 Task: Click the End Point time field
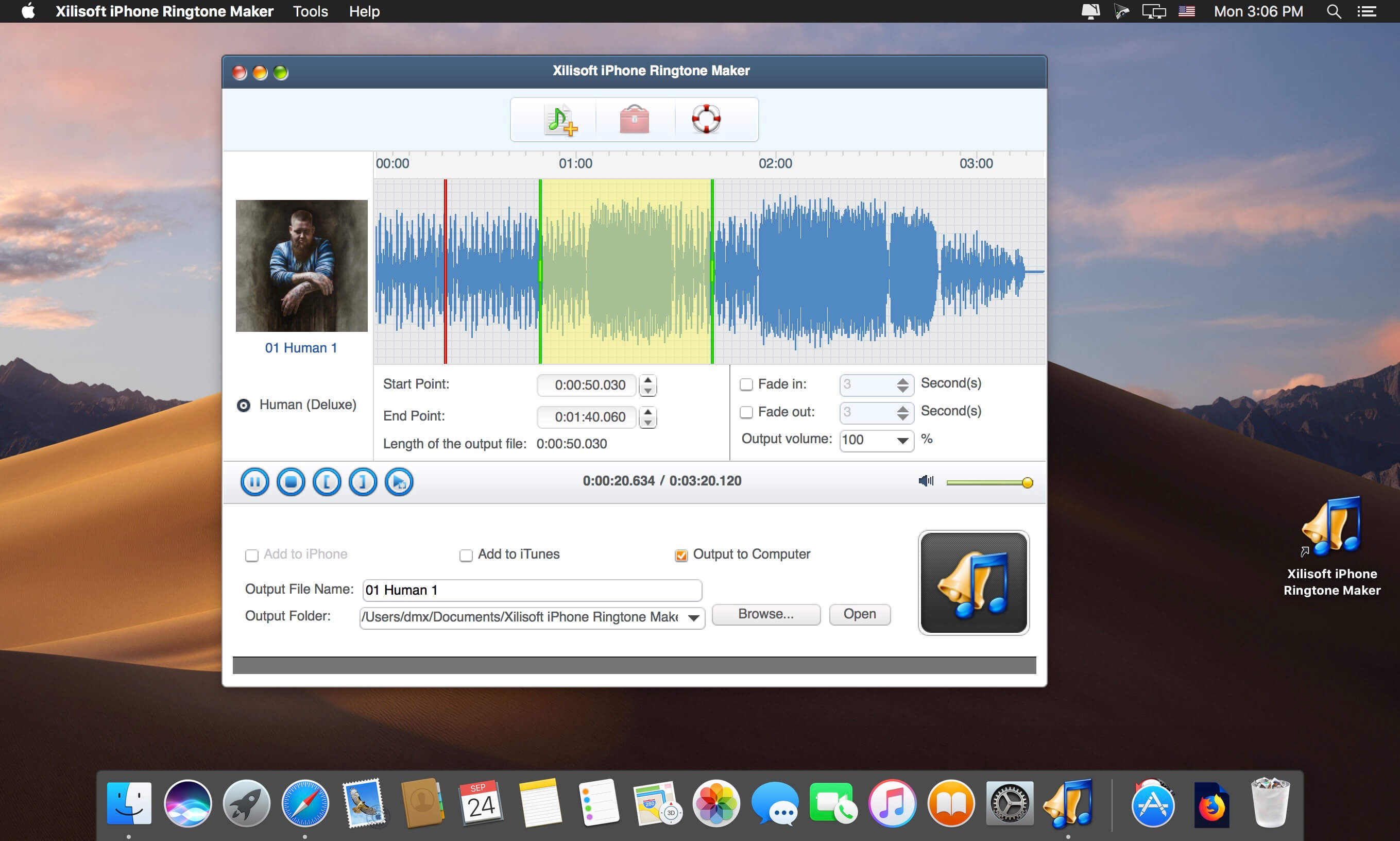pos(587,417)
